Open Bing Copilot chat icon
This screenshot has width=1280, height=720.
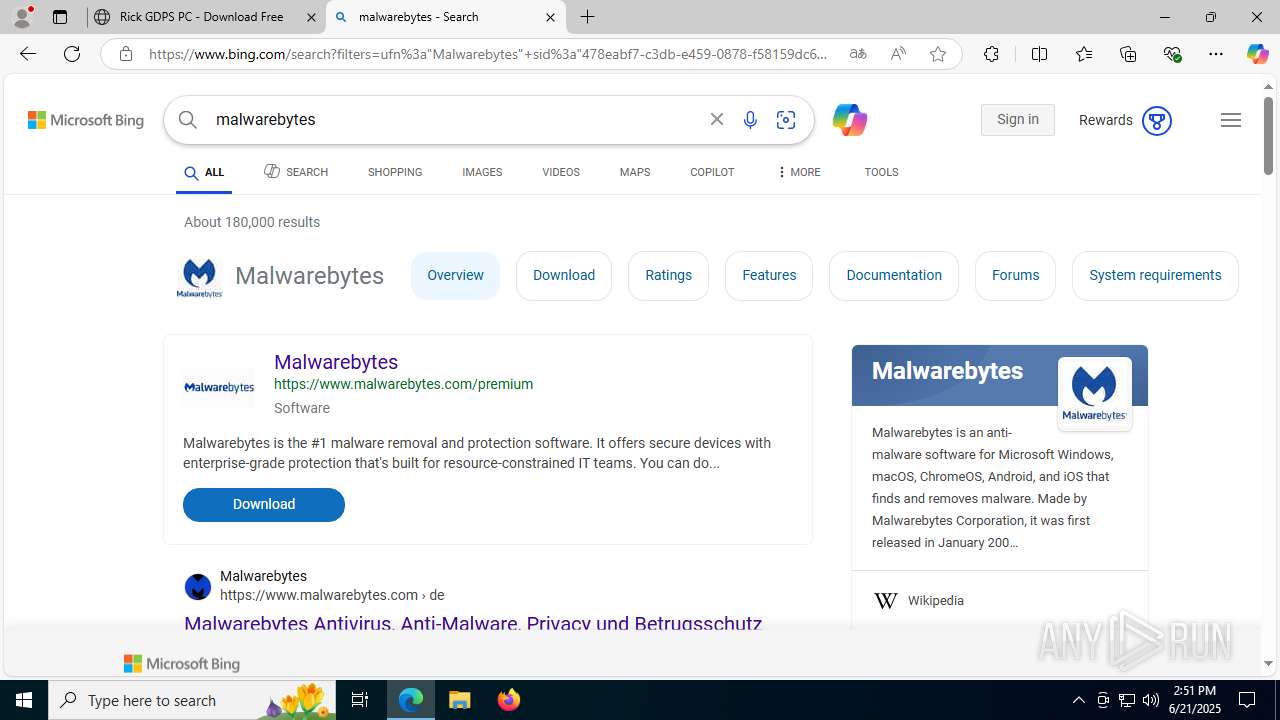pos(849,120)
